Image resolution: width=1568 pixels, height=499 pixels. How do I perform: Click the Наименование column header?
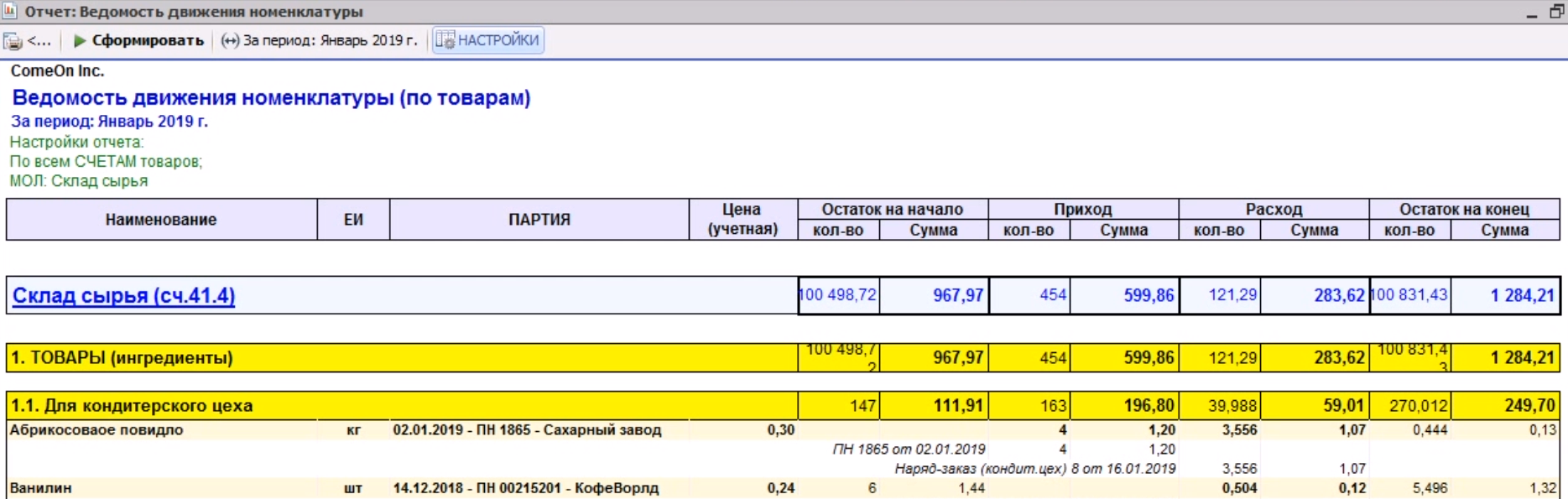click(161, 220)
